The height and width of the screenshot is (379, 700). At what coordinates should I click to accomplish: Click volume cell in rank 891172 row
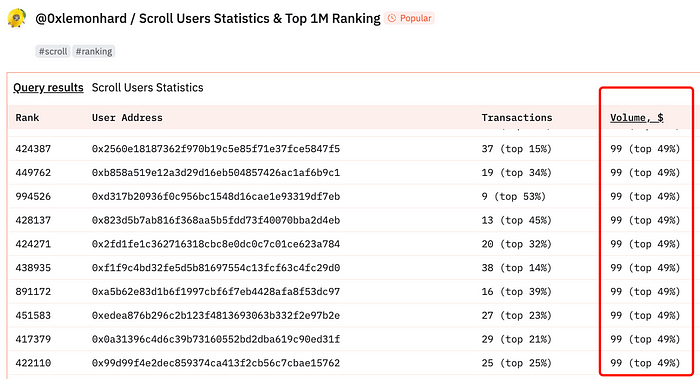[645, 292]
